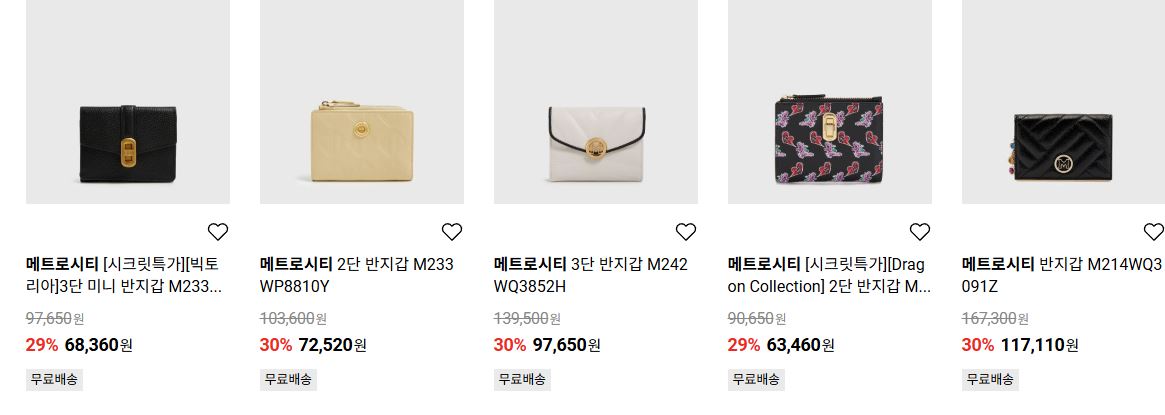Click heart icon for M233 WP8810Y wallet
Screen dimensions: 1165x415
(x=452, y=232)
